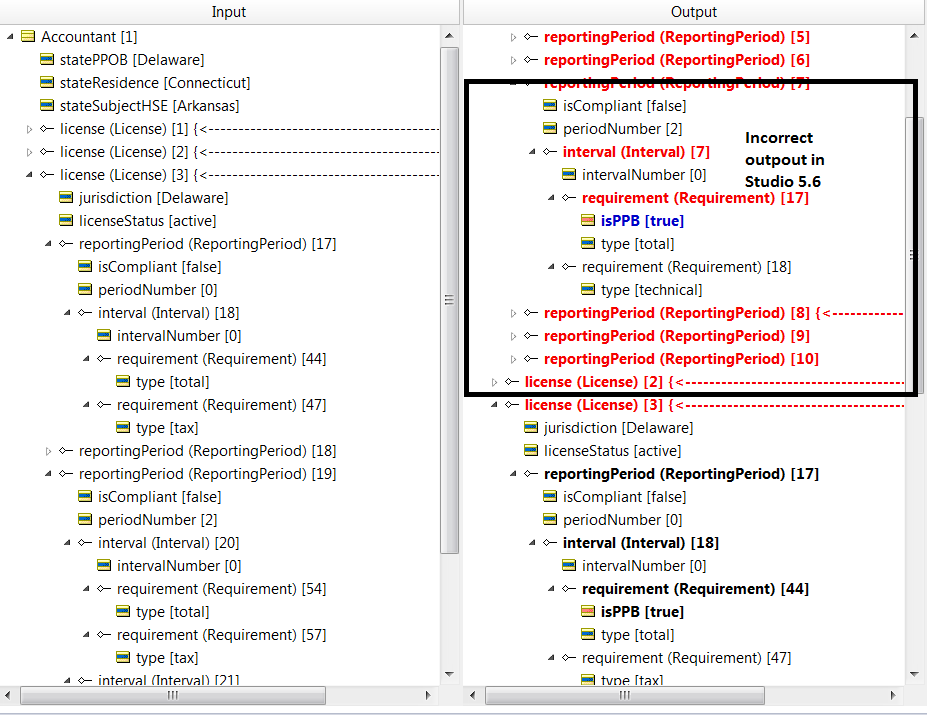Click the association icon of license (License) [1] in Input
The width and height of the screenshot is (927, 715).
point(47,128)
